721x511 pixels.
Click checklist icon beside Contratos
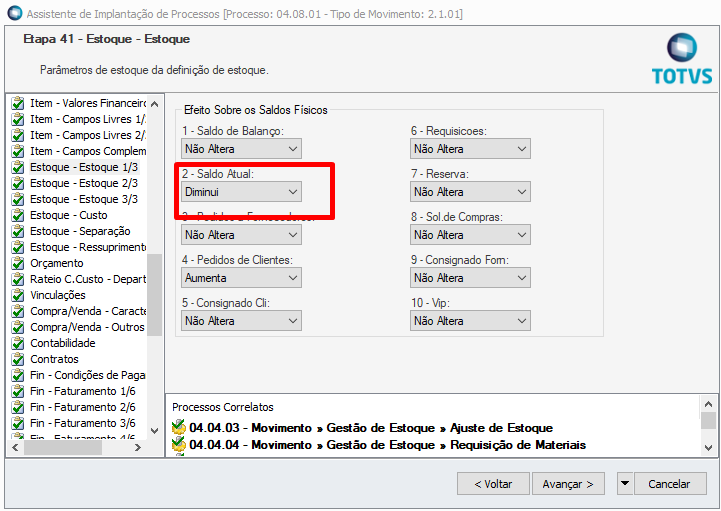(x=17, y=359)
